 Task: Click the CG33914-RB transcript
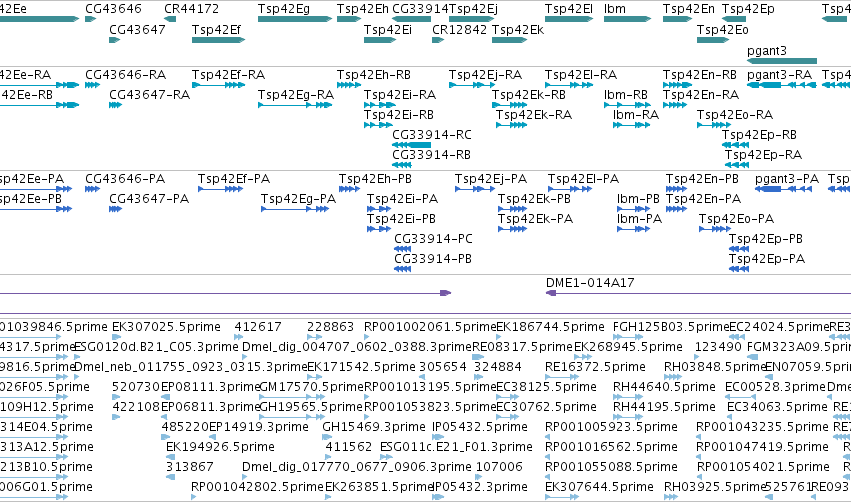pos(401,165)
